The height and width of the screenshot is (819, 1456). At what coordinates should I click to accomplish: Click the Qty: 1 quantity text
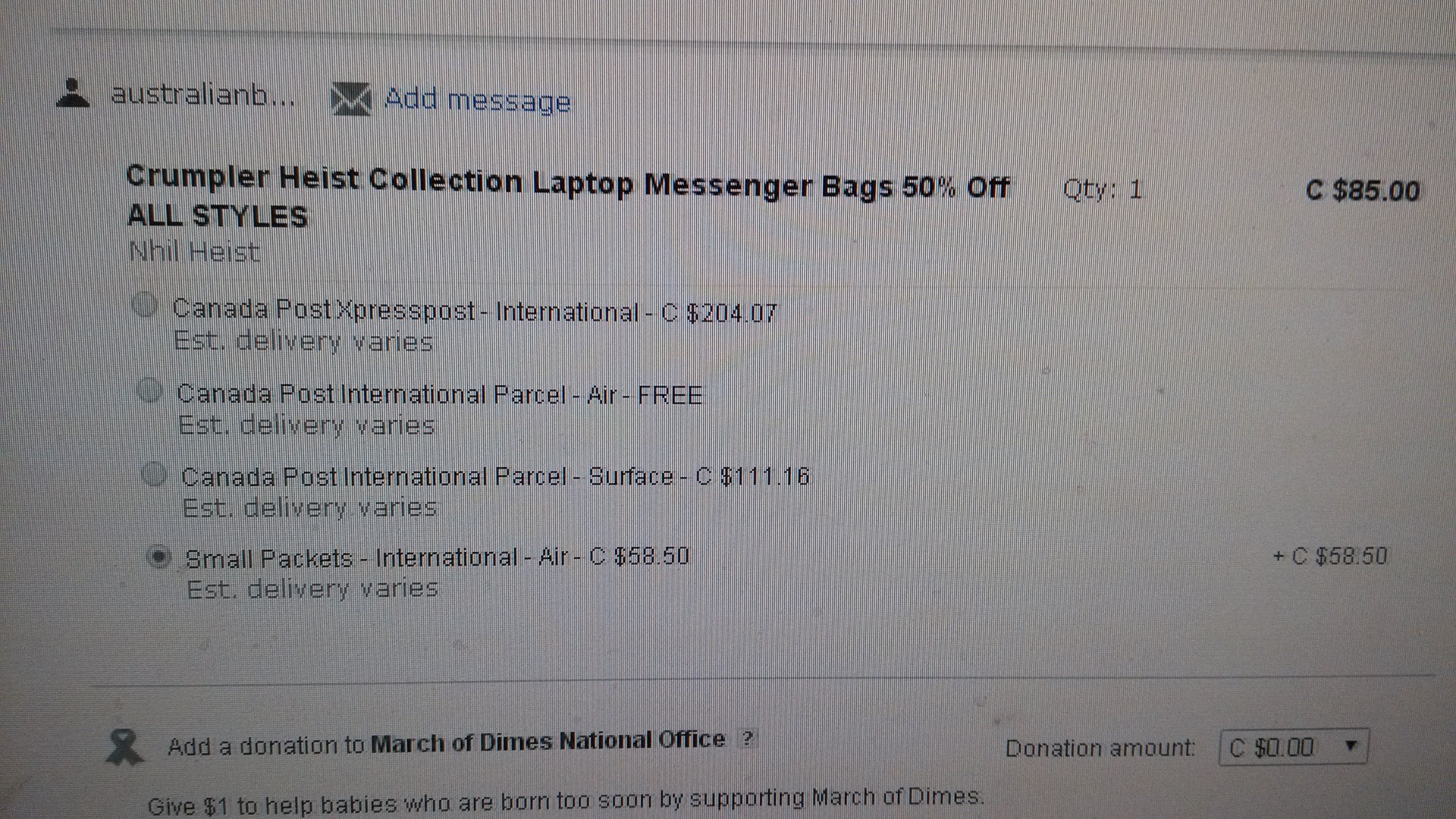(1102, 189)
